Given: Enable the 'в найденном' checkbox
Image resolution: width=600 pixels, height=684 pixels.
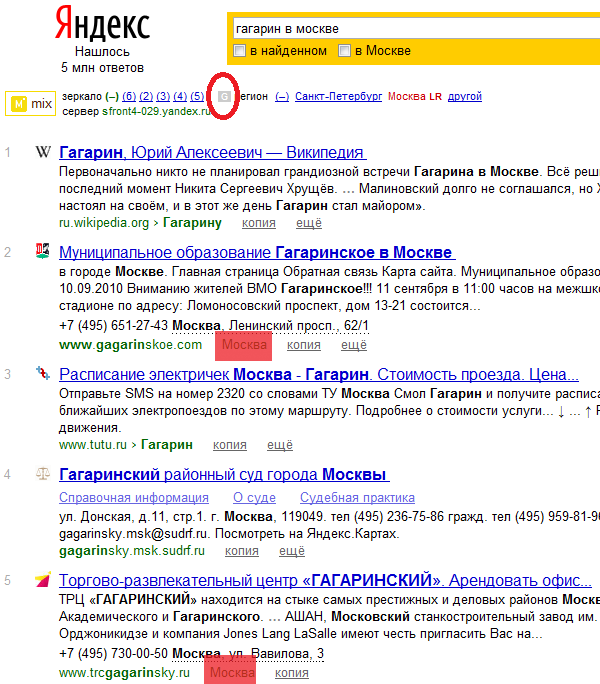Looking at the screenshot, I should [239, 51].
